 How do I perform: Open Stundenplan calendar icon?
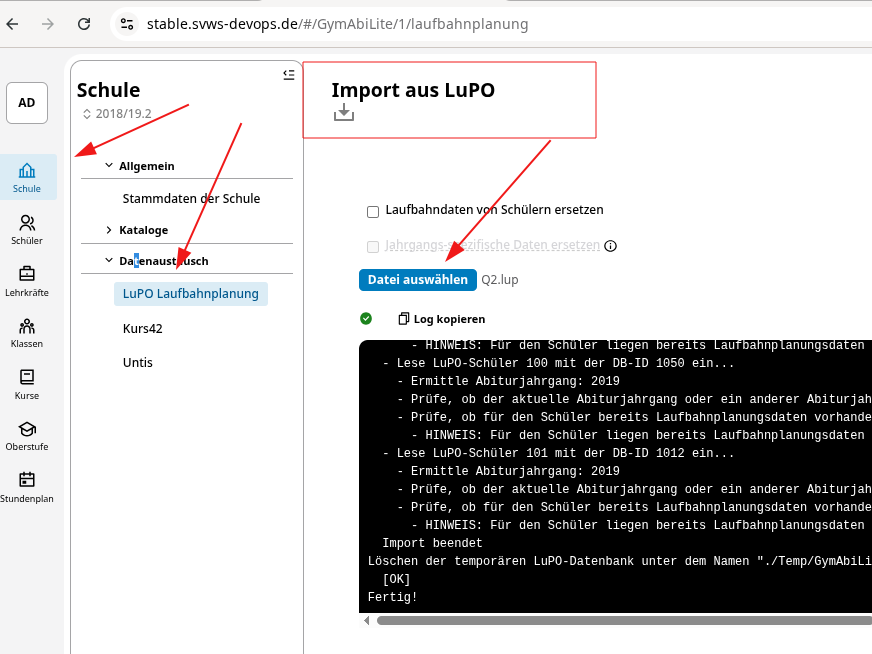27,486
